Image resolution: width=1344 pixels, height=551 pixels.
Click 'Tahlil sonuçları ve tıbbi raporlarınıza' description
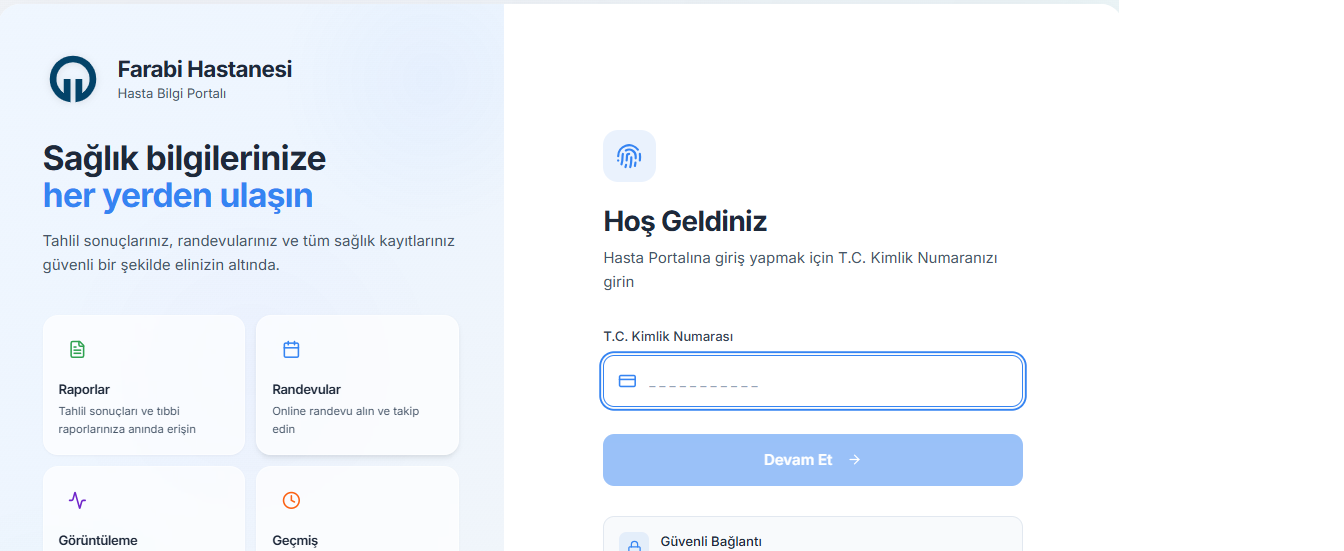pos(127,420)
